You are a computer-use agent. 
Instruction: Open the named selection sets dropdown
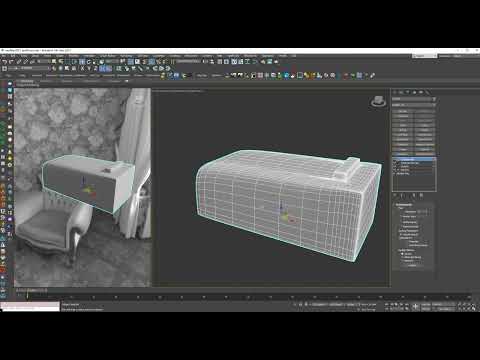[188, 62]
